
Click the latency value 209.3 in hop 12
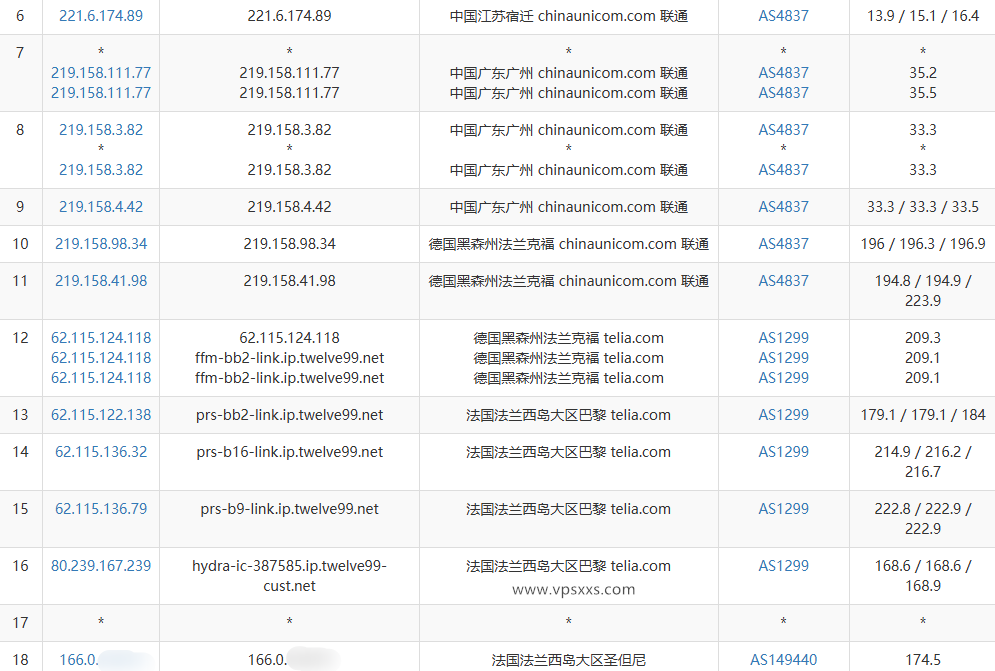pyautogui.click(x=923, y=338)
